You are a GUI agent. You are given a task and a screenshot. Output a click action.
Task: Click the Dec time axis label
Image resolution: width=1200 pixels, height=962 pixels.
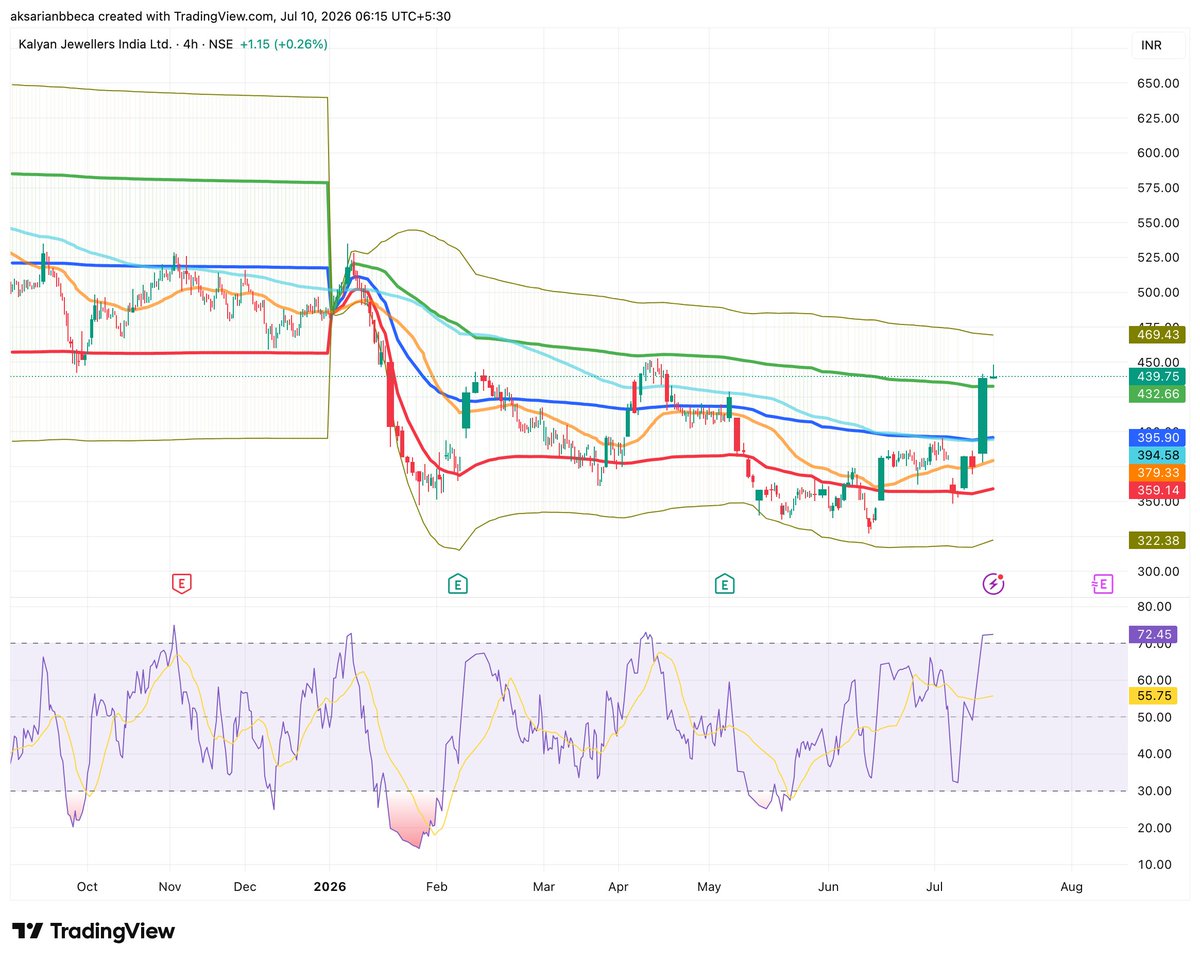tap(245, 887)
